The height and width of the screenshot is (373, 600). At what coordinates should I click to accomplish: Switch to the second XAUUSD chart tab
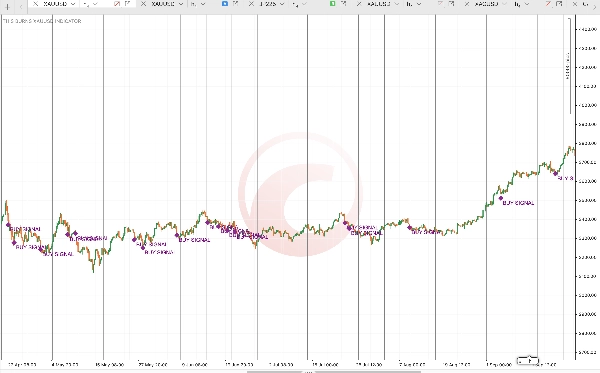(163, 4)
